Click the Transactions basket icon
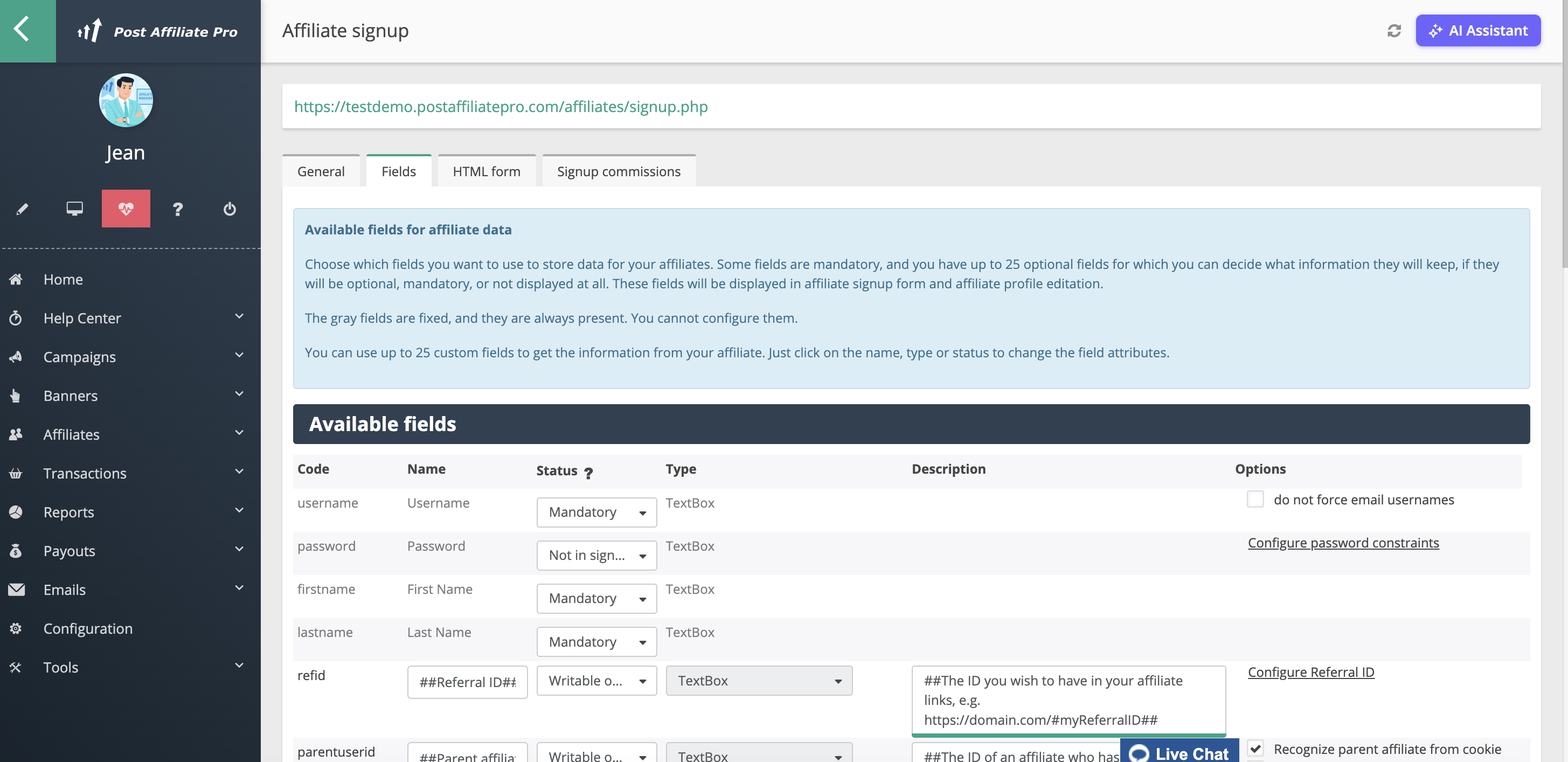 click(x=16, y=473)
